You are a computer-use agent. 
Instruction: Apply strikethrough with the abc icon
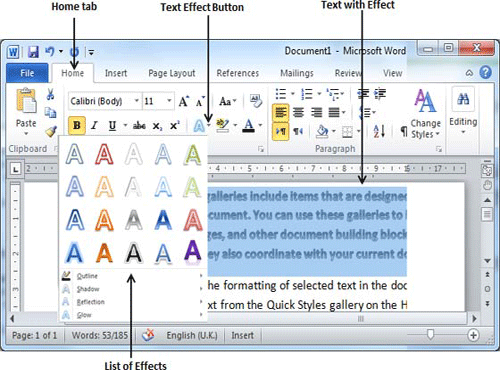(139, 126)
